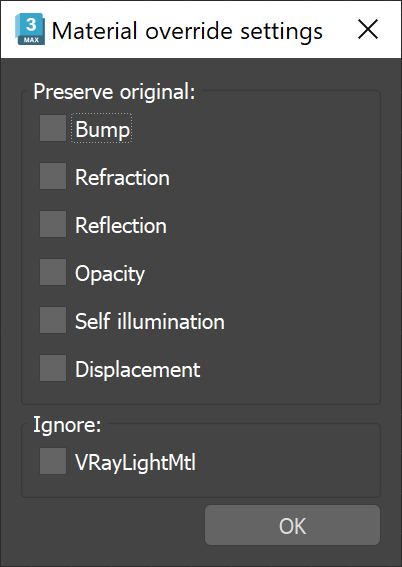Image resolution: width=402 pixels, height=567 pixels.
Task: Tick the square checkbox beside Bump
Action: tap(53, 128)
